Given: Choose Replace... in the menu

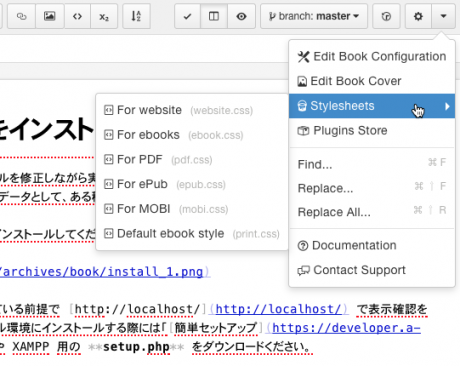Looking at the screenshot, I should [x=372, y=188].
